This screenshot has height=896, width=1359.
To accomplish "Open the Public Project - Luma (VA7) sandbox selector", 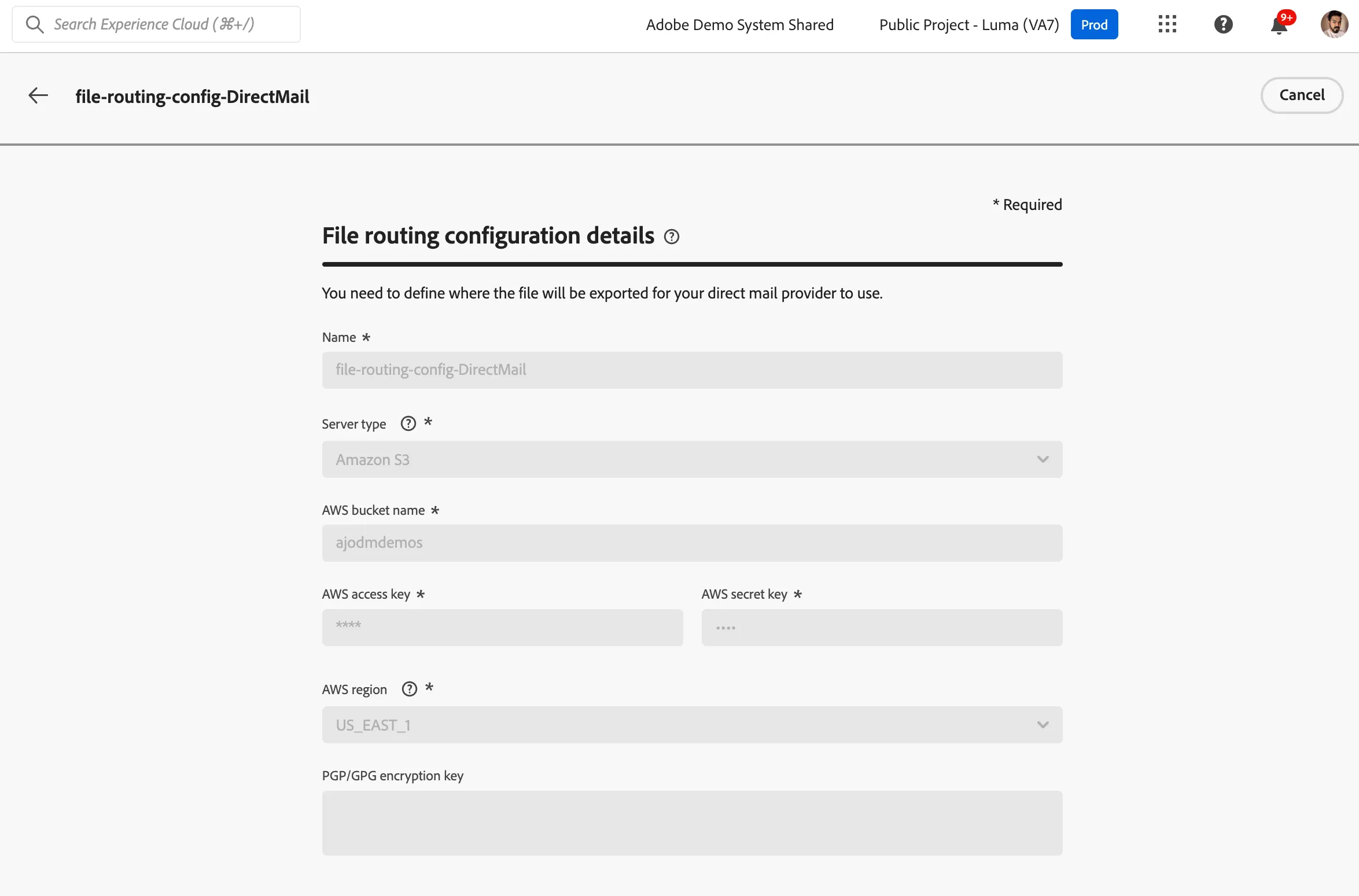I will (x=969, y=24).
